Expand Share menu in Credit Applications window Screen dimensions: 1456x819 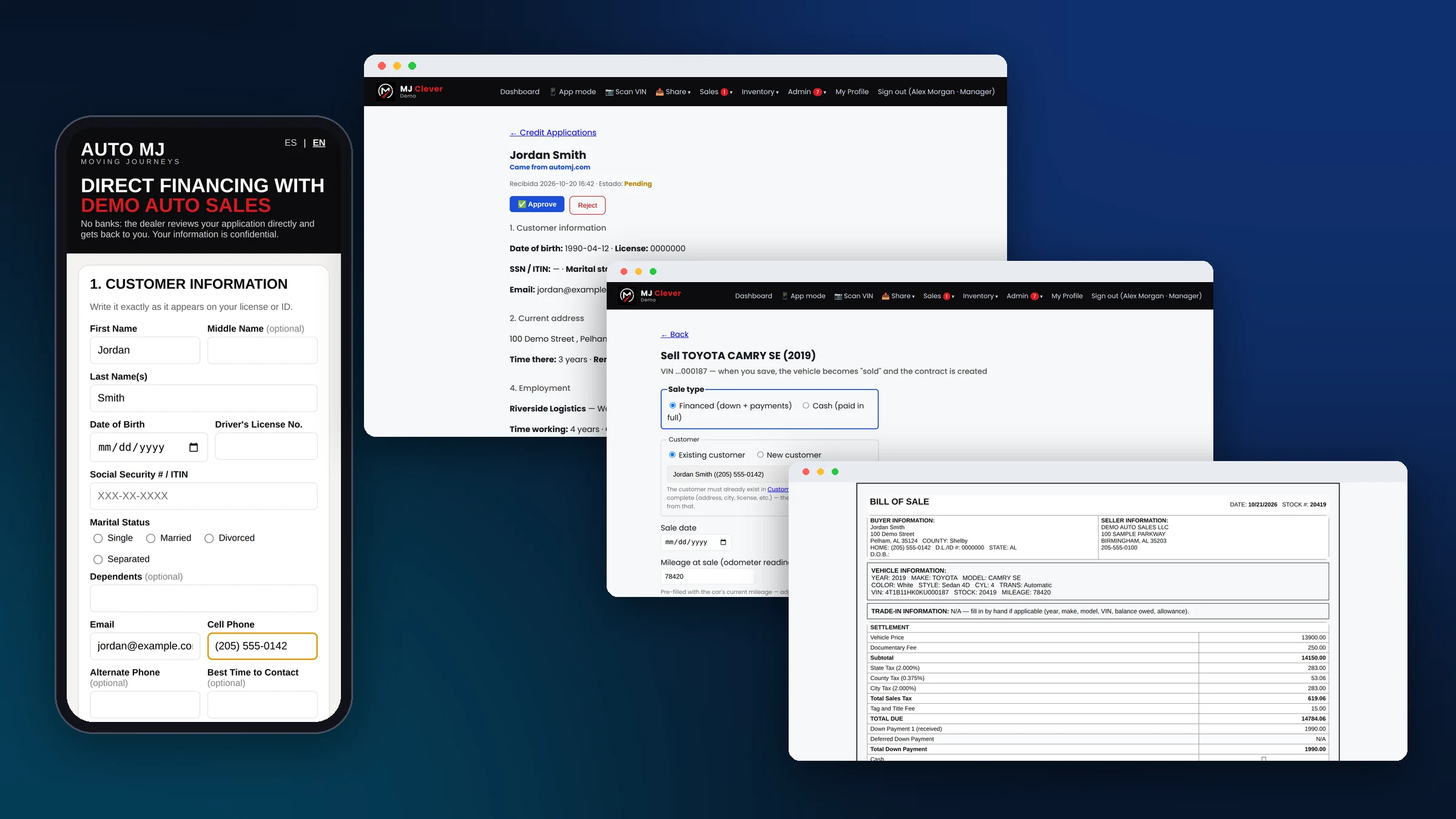[x=673, y=92]
